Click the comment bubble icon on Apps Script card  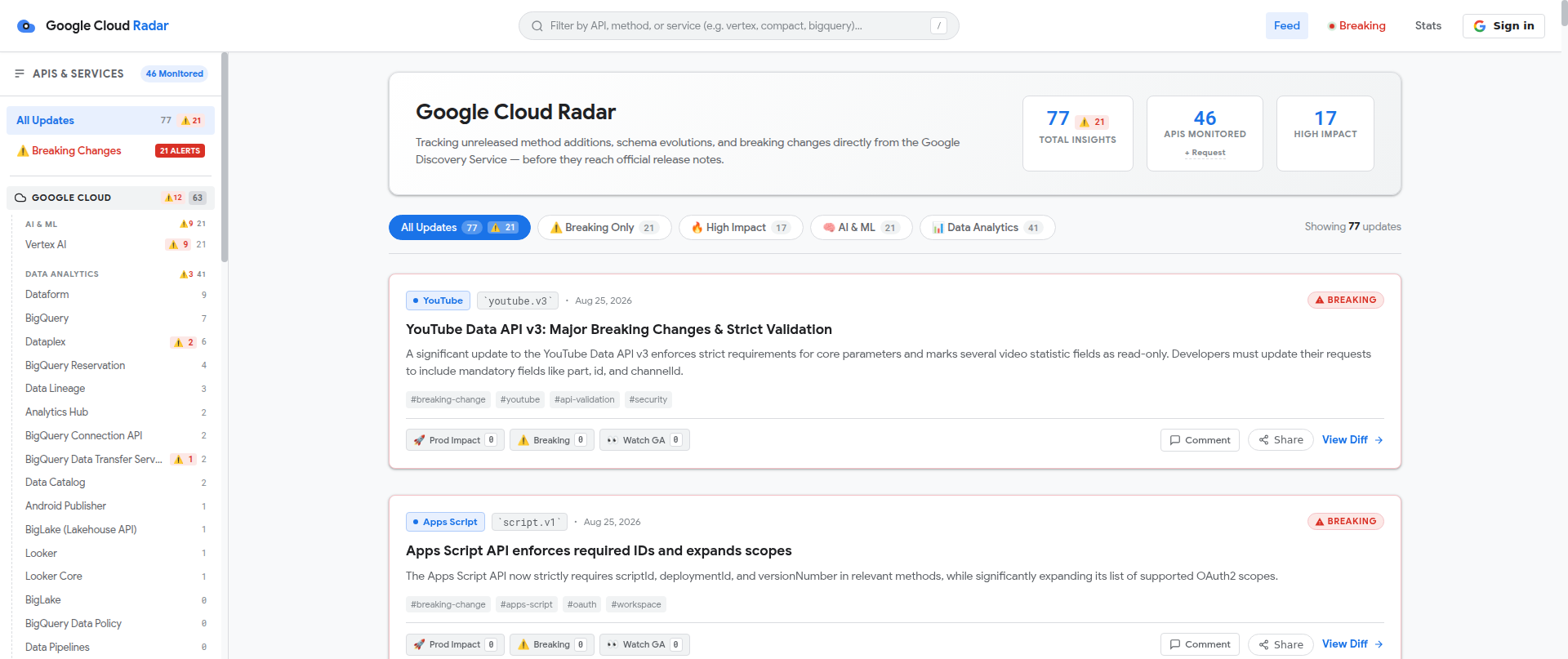coord(1175,645)
